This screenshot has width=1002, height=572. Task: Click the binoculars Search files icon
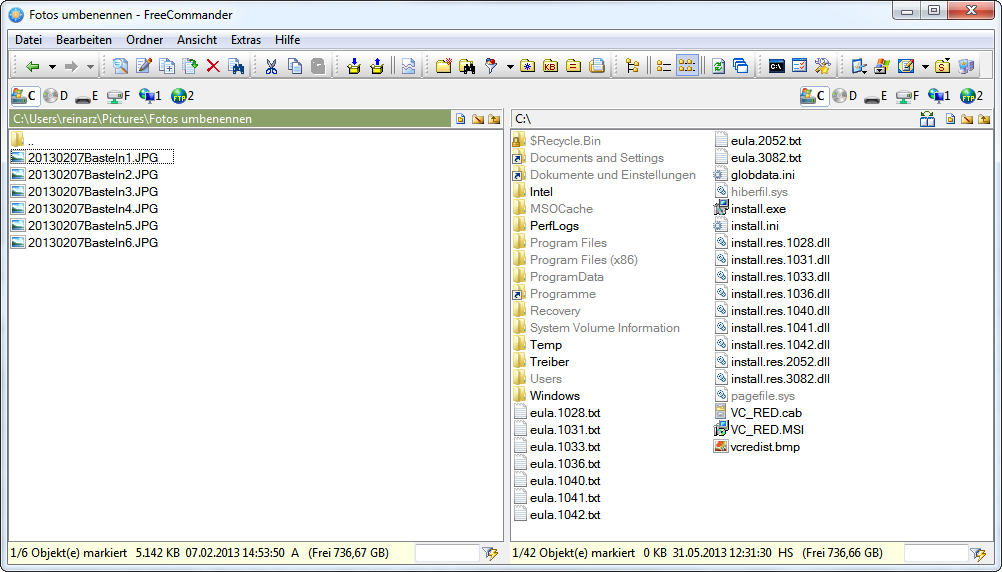click(x=467, y=67)
